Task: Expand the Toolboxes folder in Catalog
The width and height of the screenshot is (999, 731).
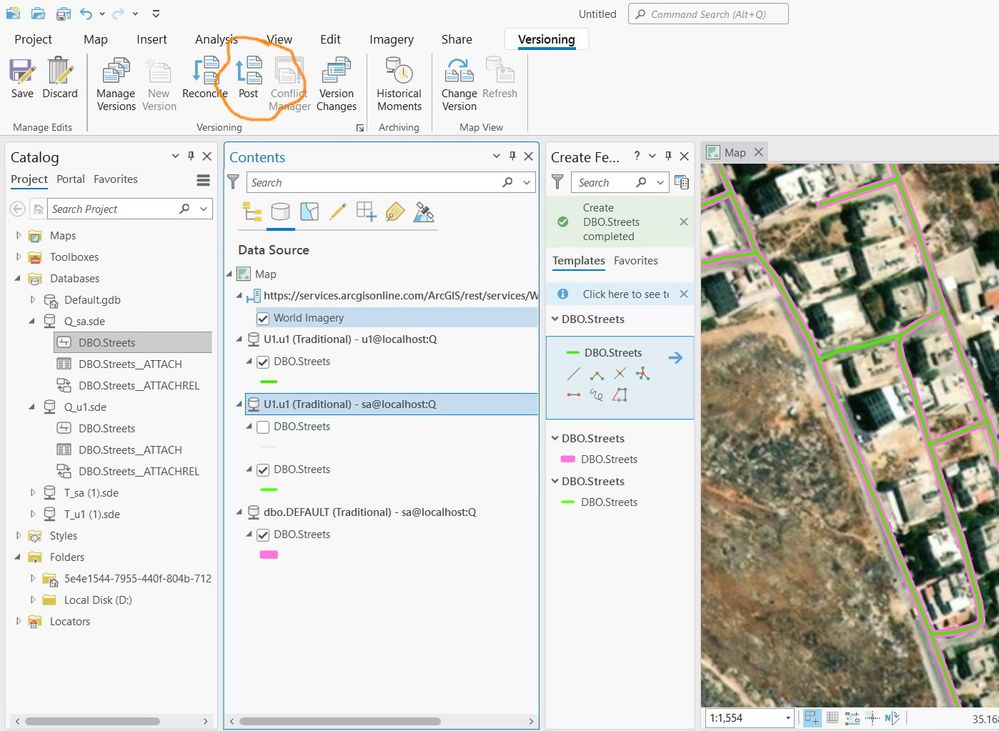Action: tap(19, 257)
